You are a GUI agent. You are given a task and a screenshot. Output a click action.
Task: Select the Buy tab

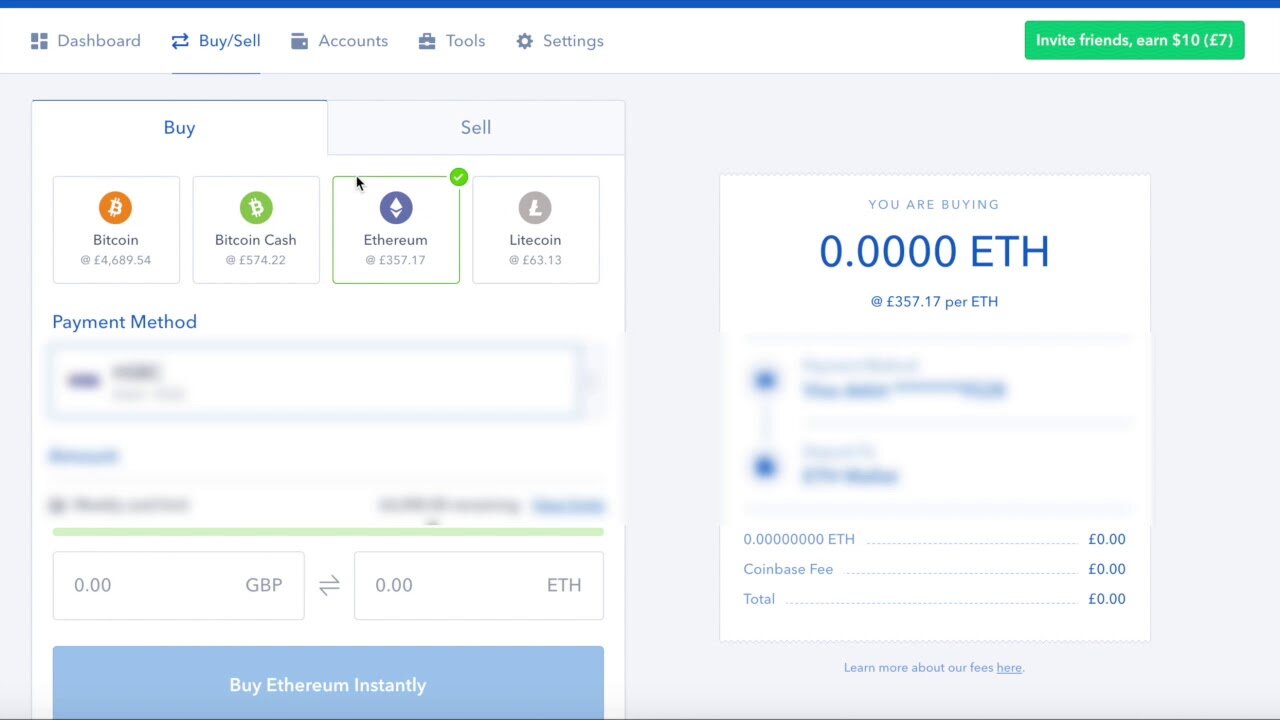179,128
